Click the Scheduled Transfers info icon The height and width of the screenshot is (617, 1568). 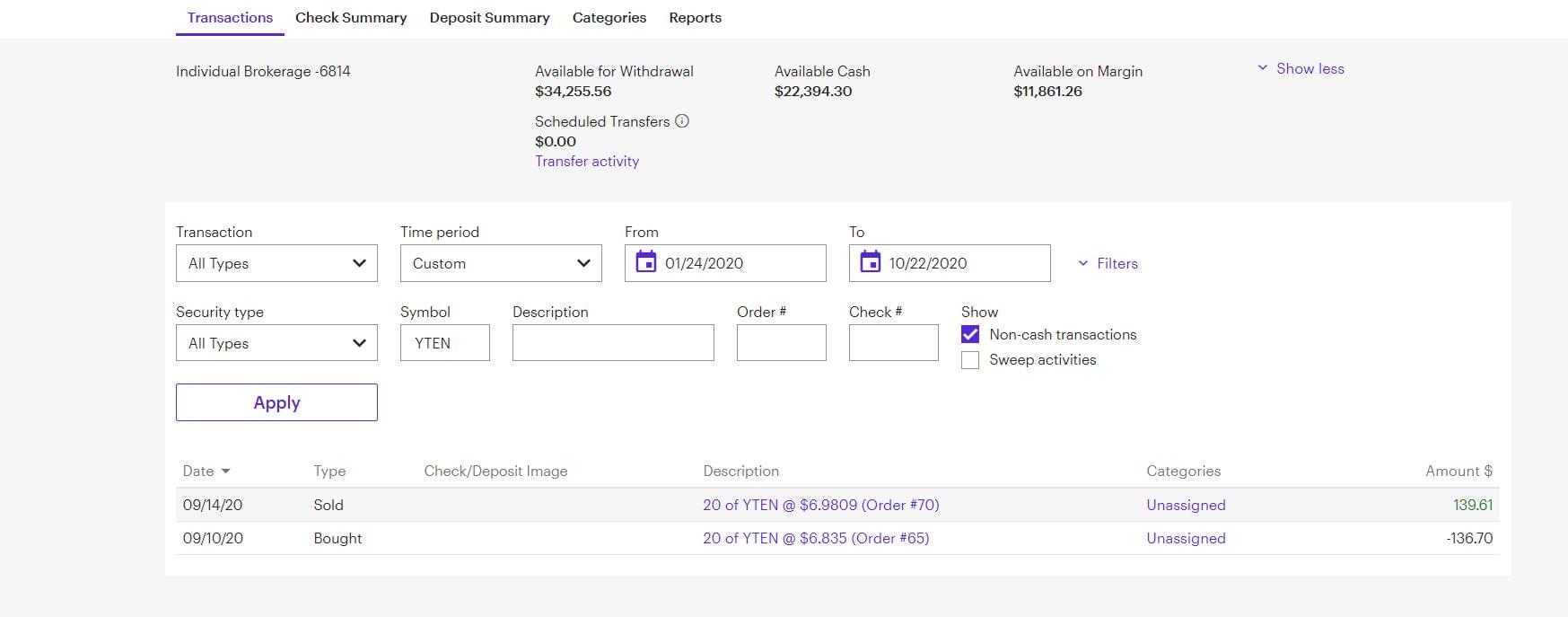coord(682,121)
